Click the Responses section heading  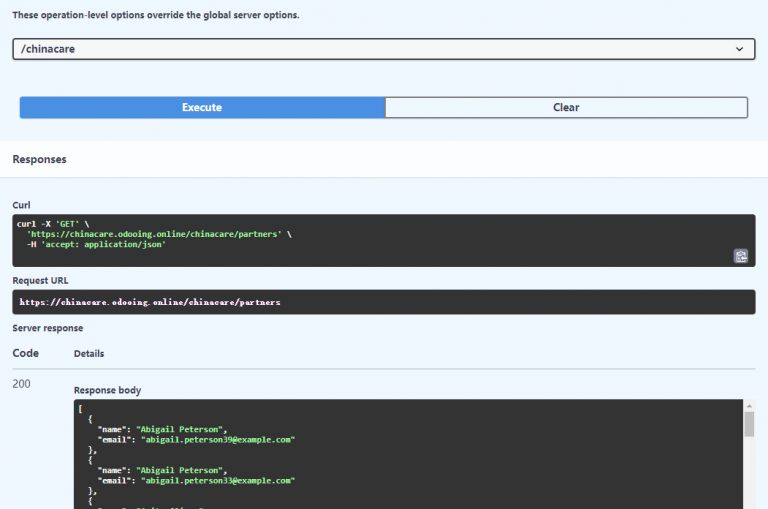pos(39,159)
